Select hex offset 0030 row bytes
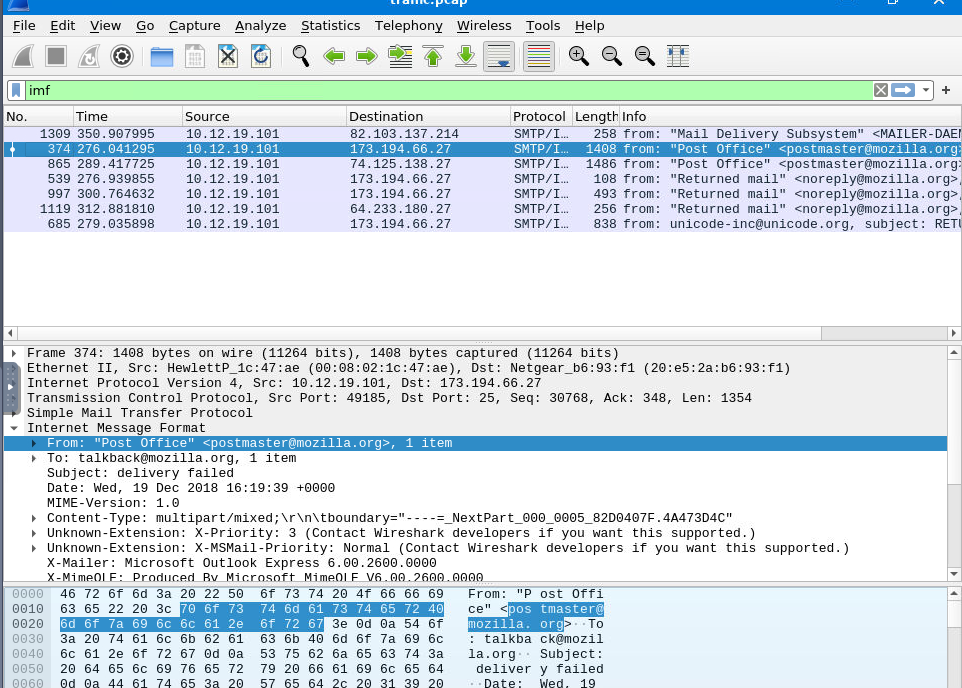Image resolution: width=962 pixels, height=688 pixels. tap(252, 639)
